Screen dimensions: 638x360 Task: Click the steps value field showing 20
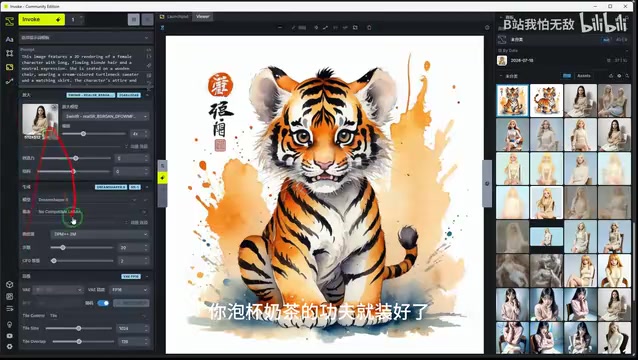click(133, 247)
